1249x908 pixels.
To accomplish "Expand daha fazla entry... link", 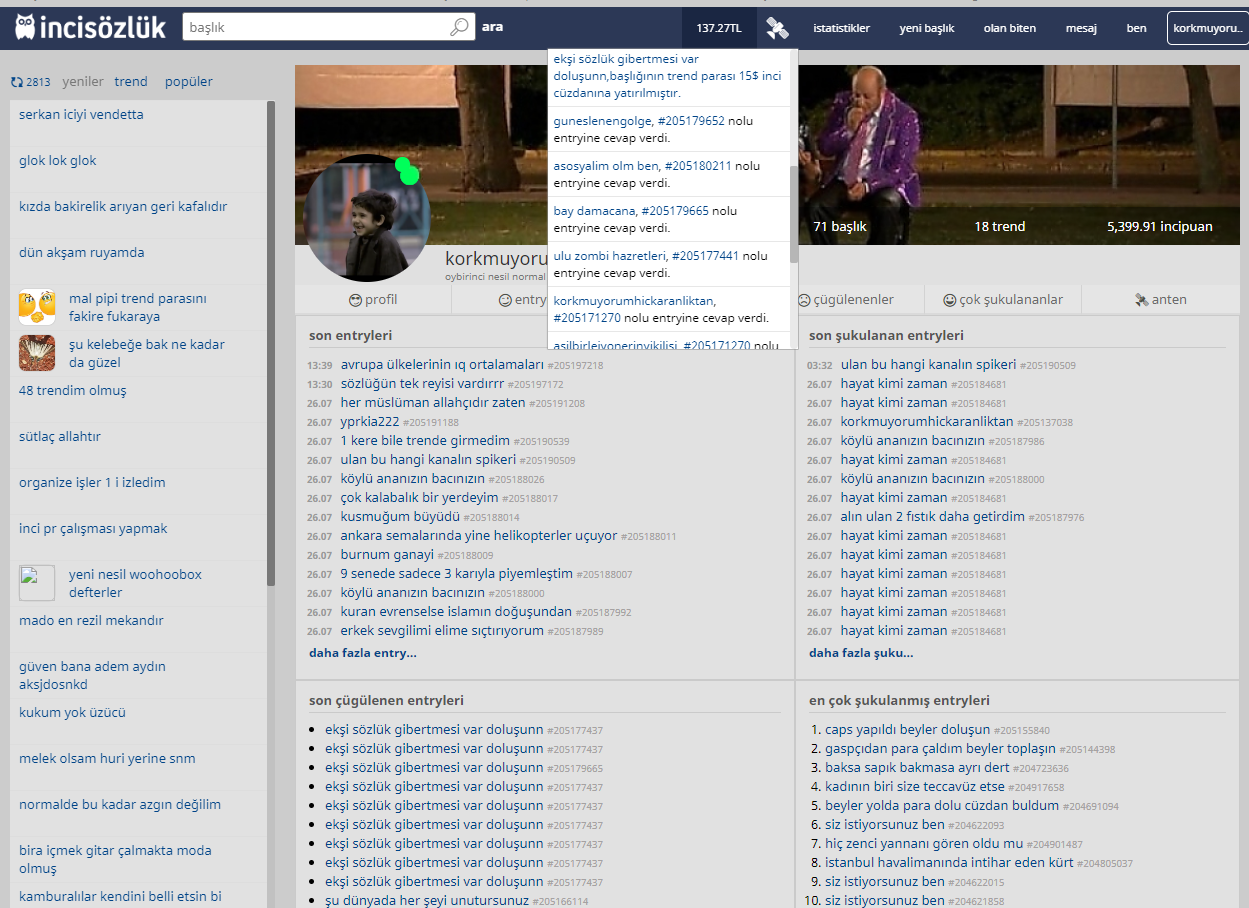I will 363,653.
